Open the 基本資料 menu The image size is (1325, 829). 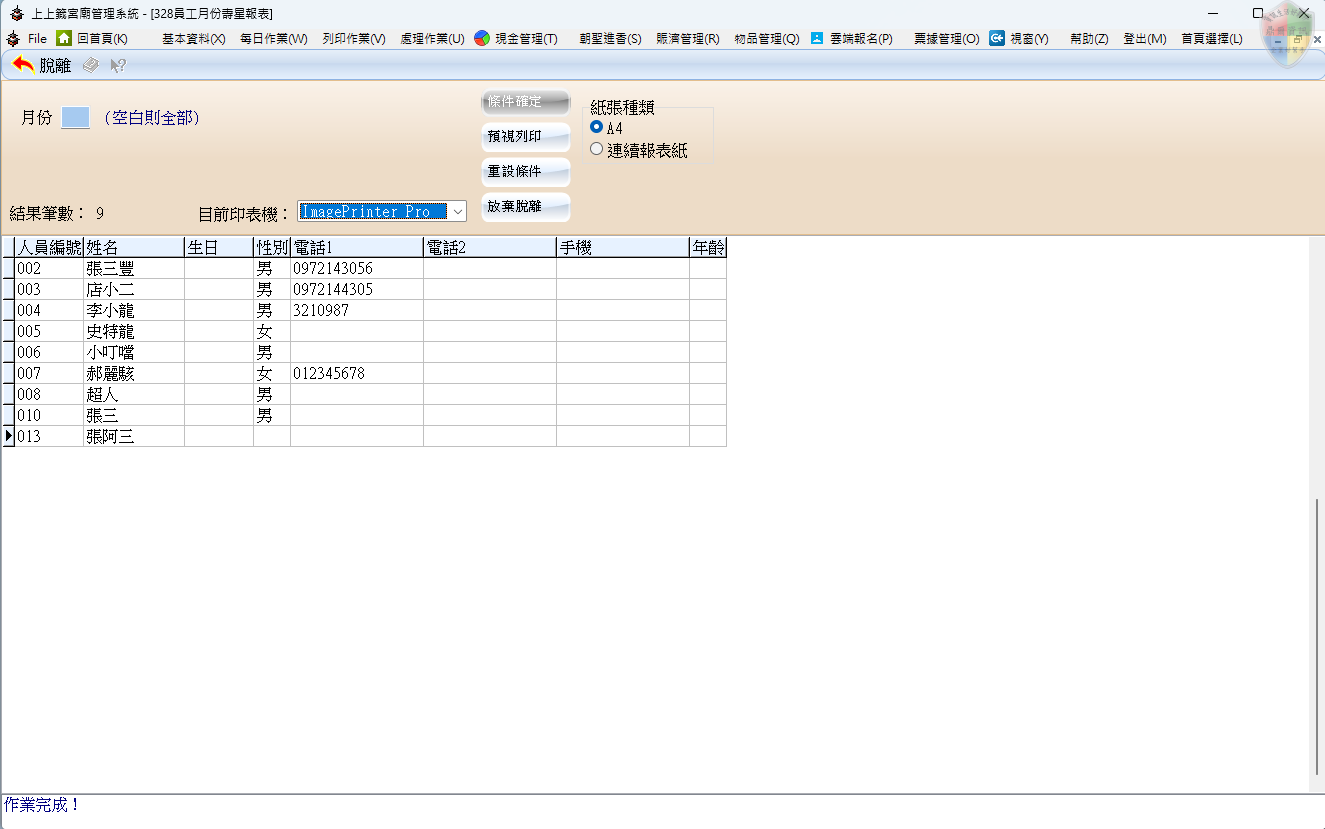193,39
